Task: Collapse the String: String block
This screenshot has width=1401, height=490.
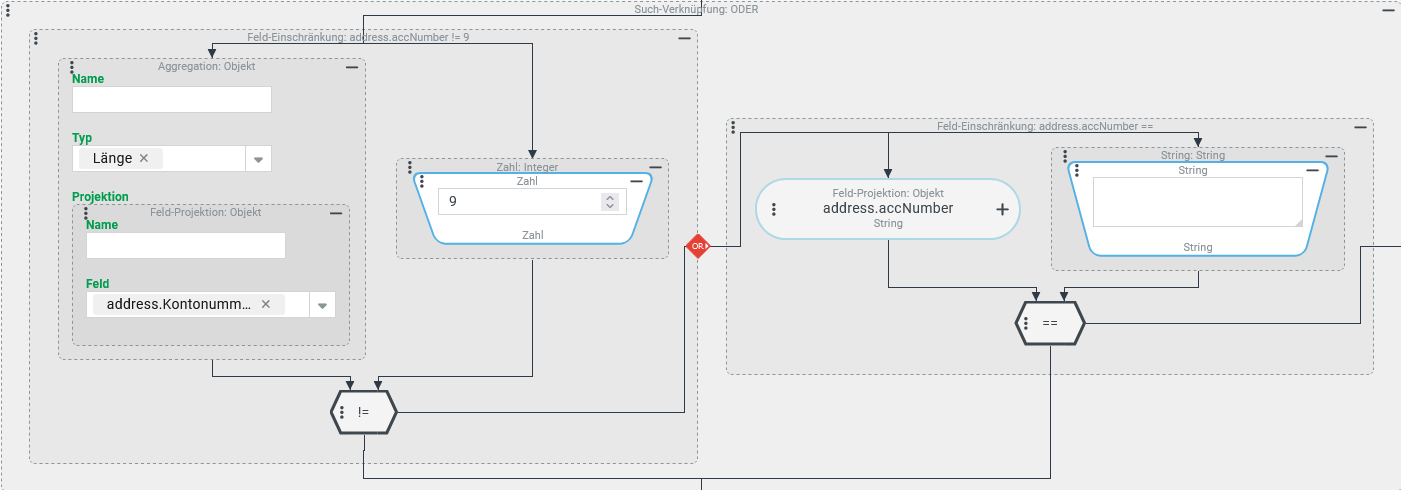Action: click(x=1331, y=155)
